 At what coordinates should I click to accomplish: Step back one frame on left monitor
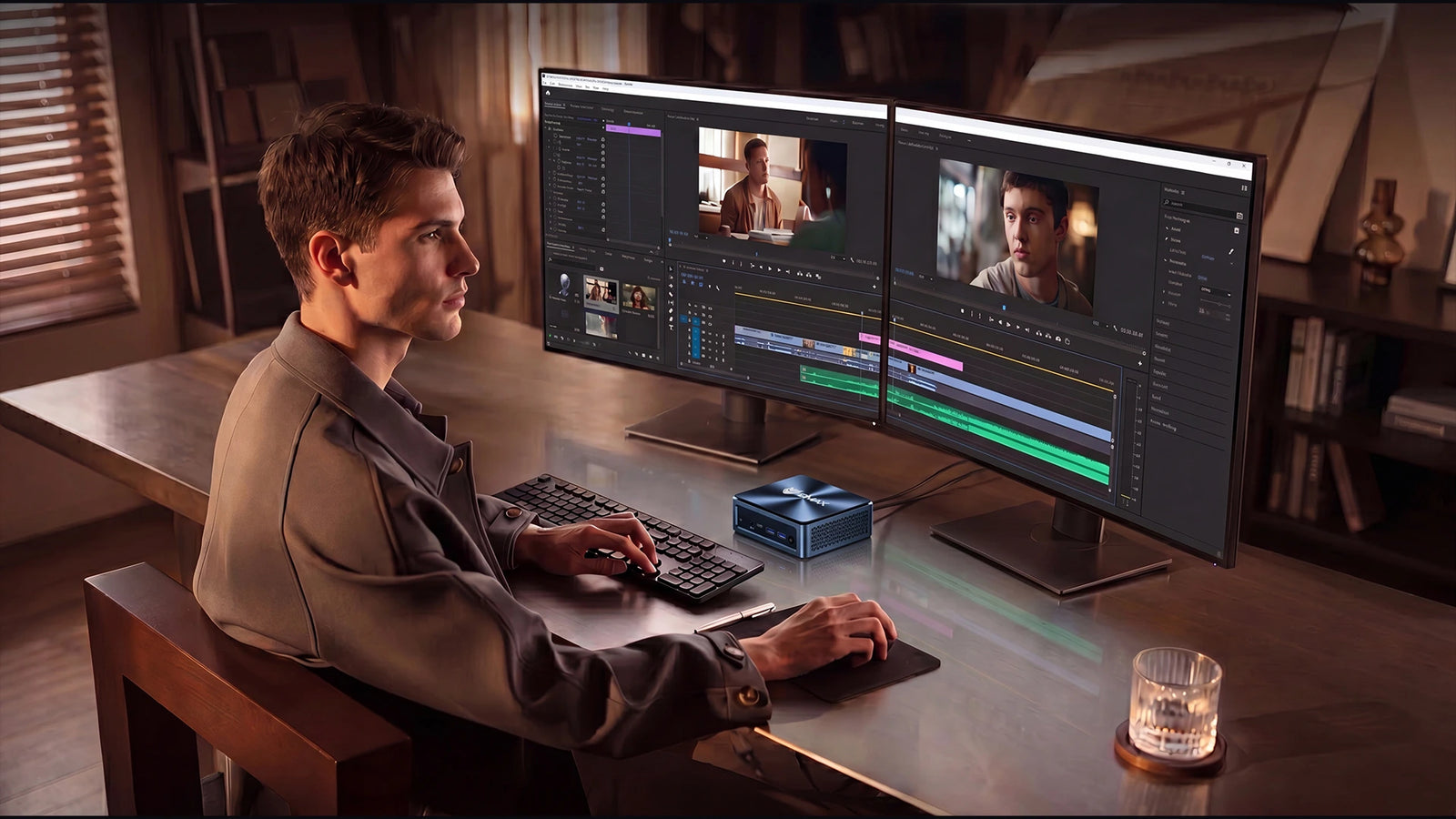click(x=761, y=268)
